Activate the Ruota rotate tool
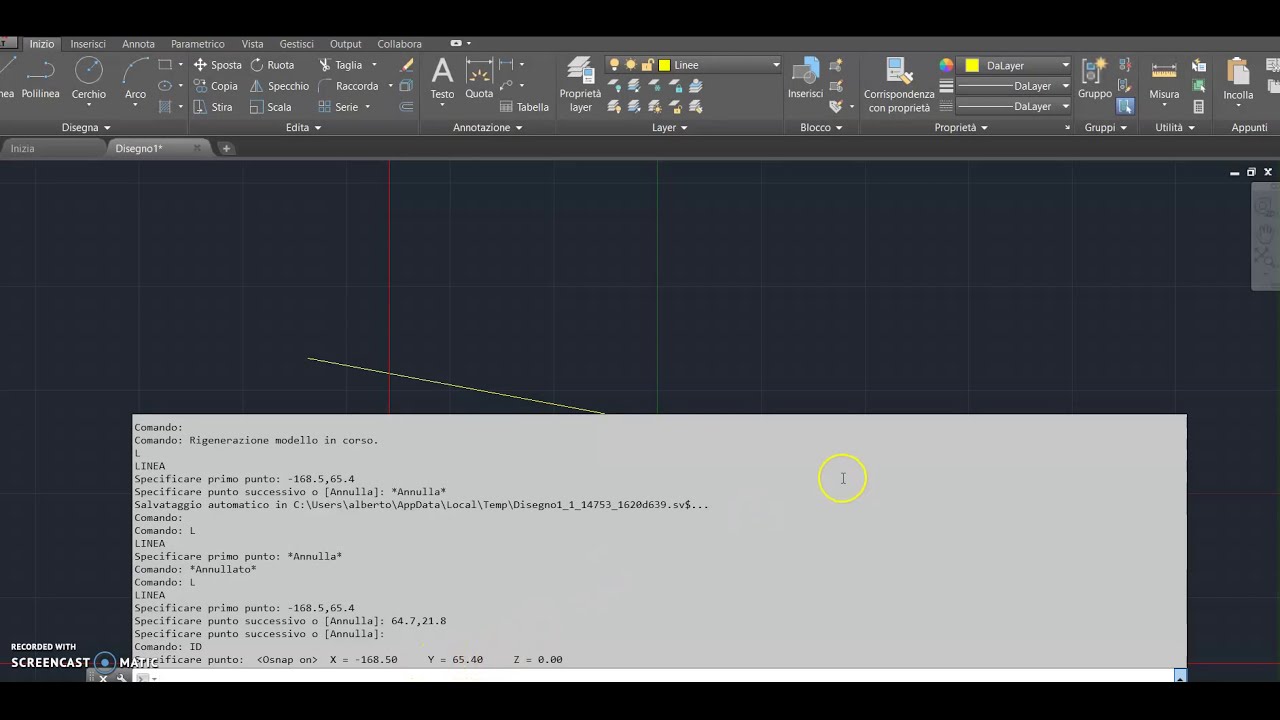The image size is (1280, 720). click(x=272, y=65)
